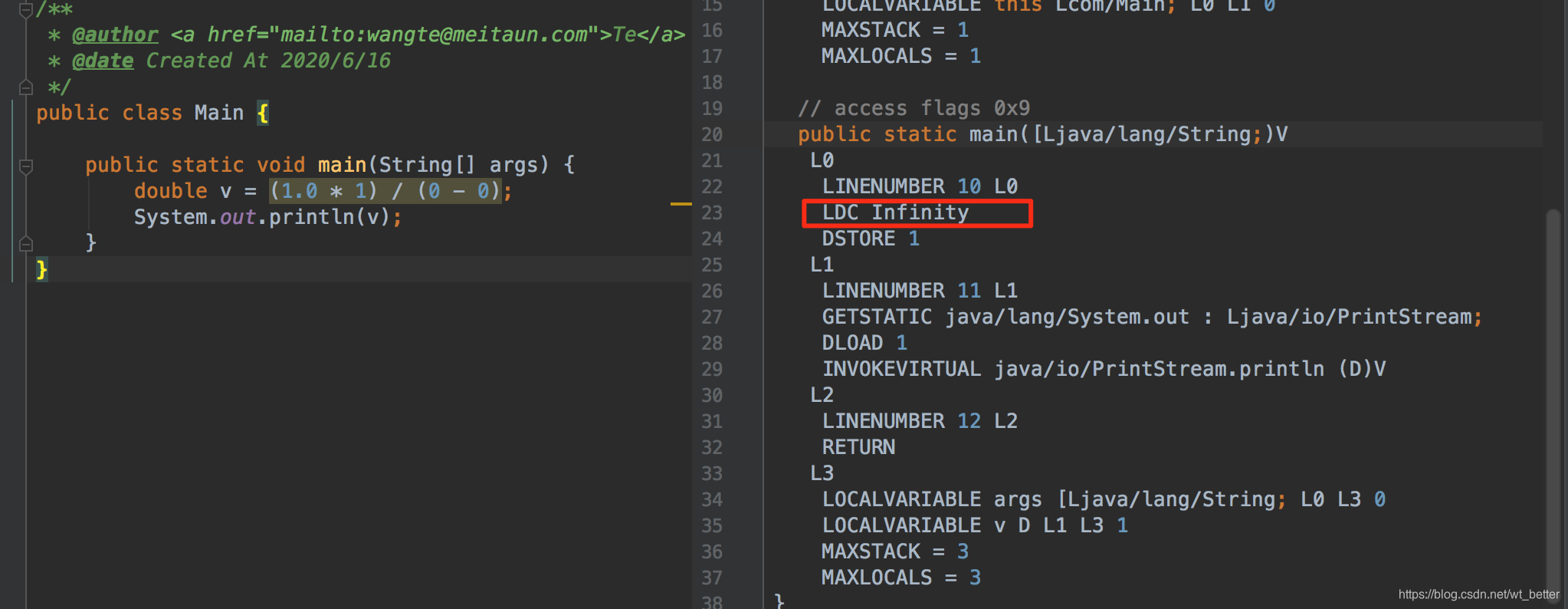Click 'DLOAD 1' instruction
Viewport: 1568px width, 609px height.
pyautogui.click(x=864, y=343)
